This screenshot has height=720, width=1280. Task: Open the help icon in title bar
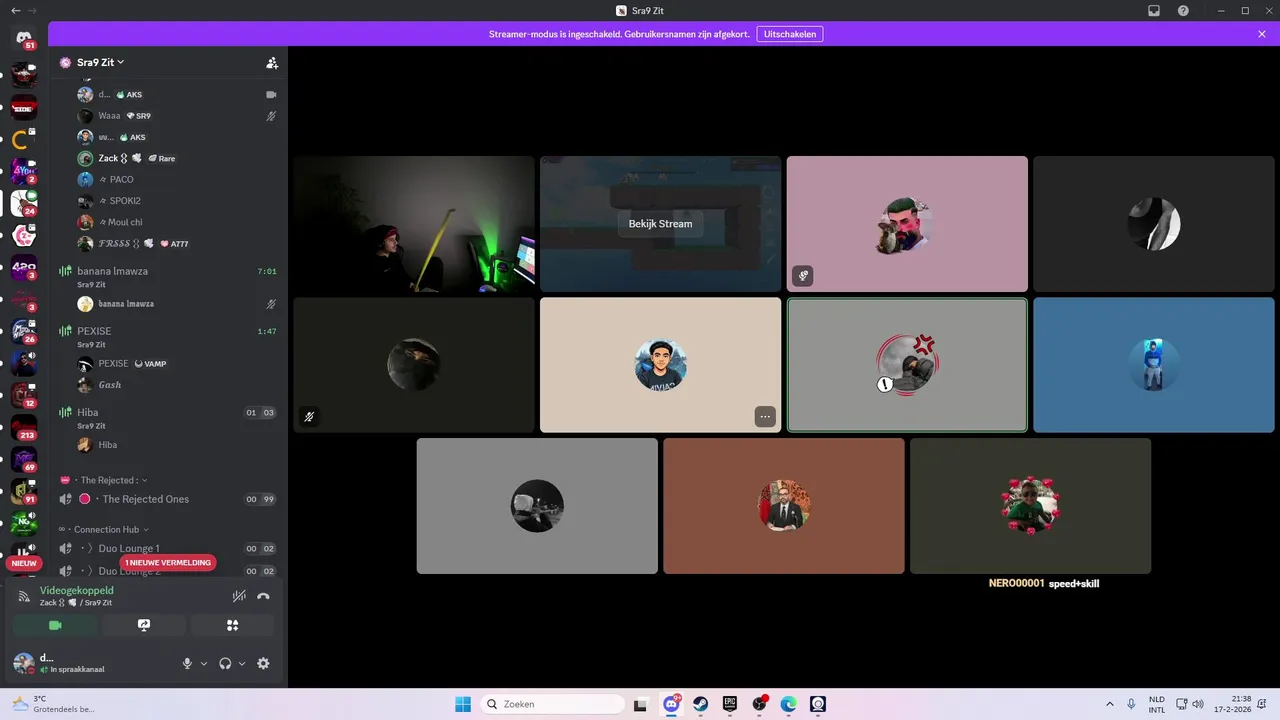click(x=1183, y=10)
